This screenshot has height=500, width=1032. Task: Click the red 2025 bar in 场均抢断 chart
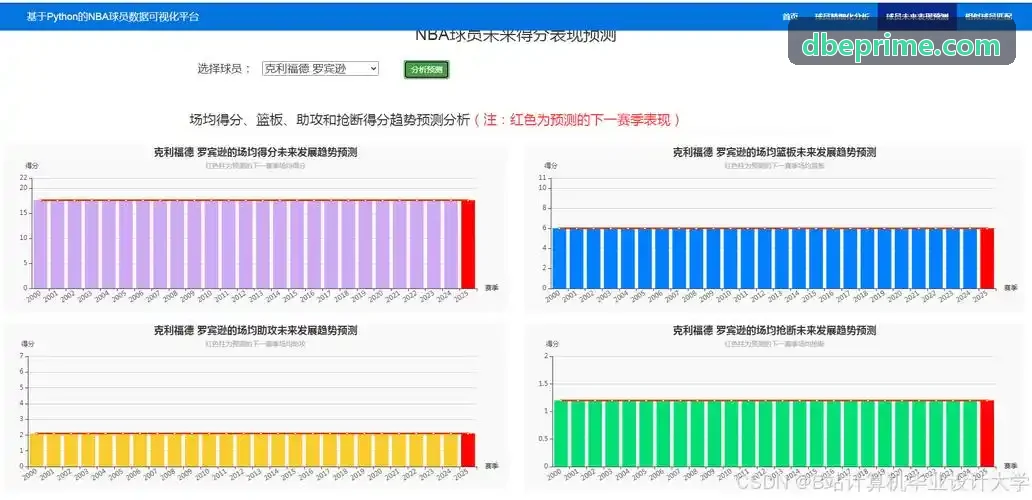point(987,434)
